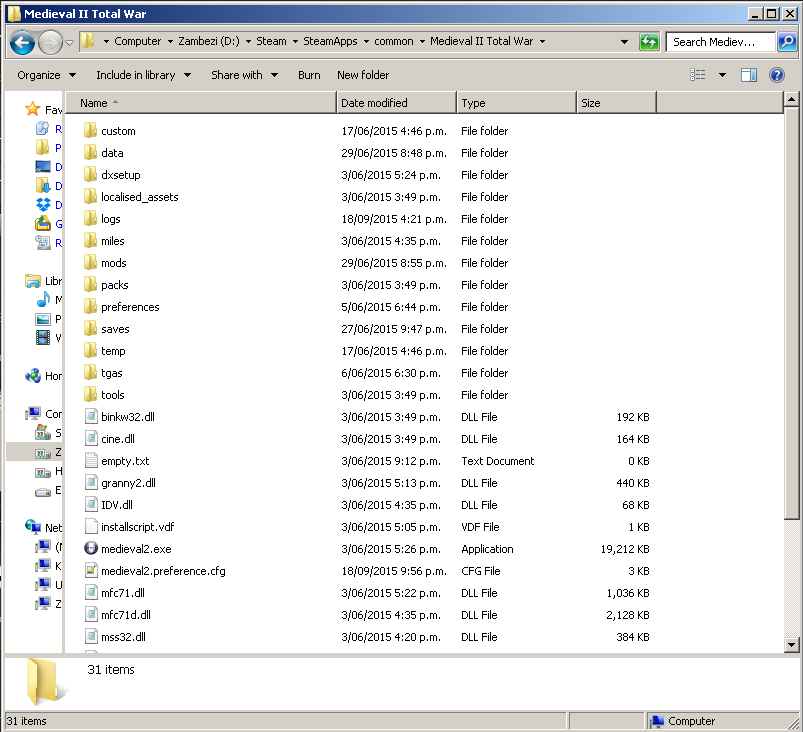Toggle the preview pane icon
Image resolution: width=803 pixels, height=732 pixels.
(749, 75)
